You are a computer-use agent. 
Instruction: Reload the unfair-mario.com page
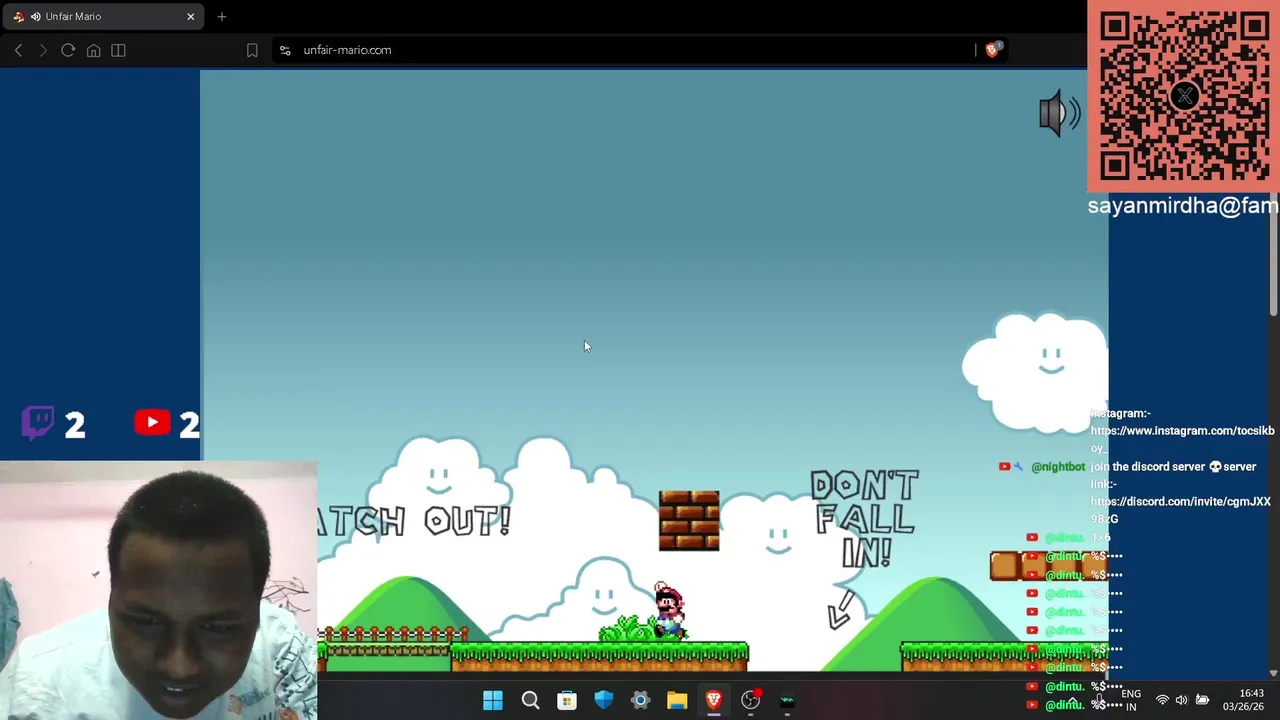(68, 50)
